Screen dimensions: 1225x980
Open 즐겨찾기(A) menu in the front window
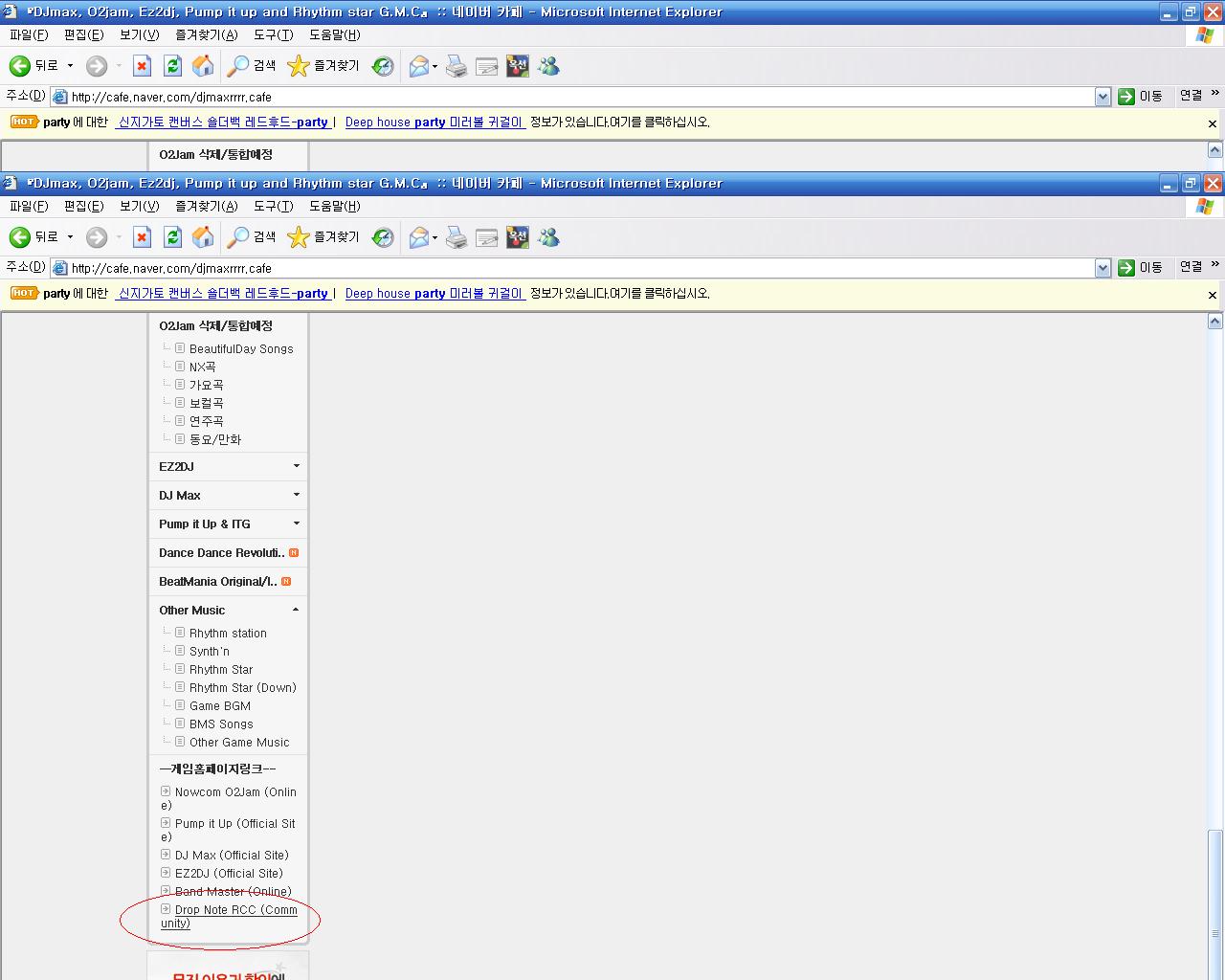click(x=206, y=206)
